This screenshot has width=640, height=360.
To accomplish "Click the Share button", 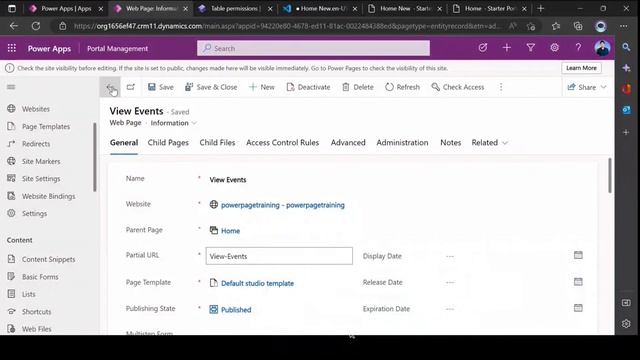I will (x=582, y=87).
